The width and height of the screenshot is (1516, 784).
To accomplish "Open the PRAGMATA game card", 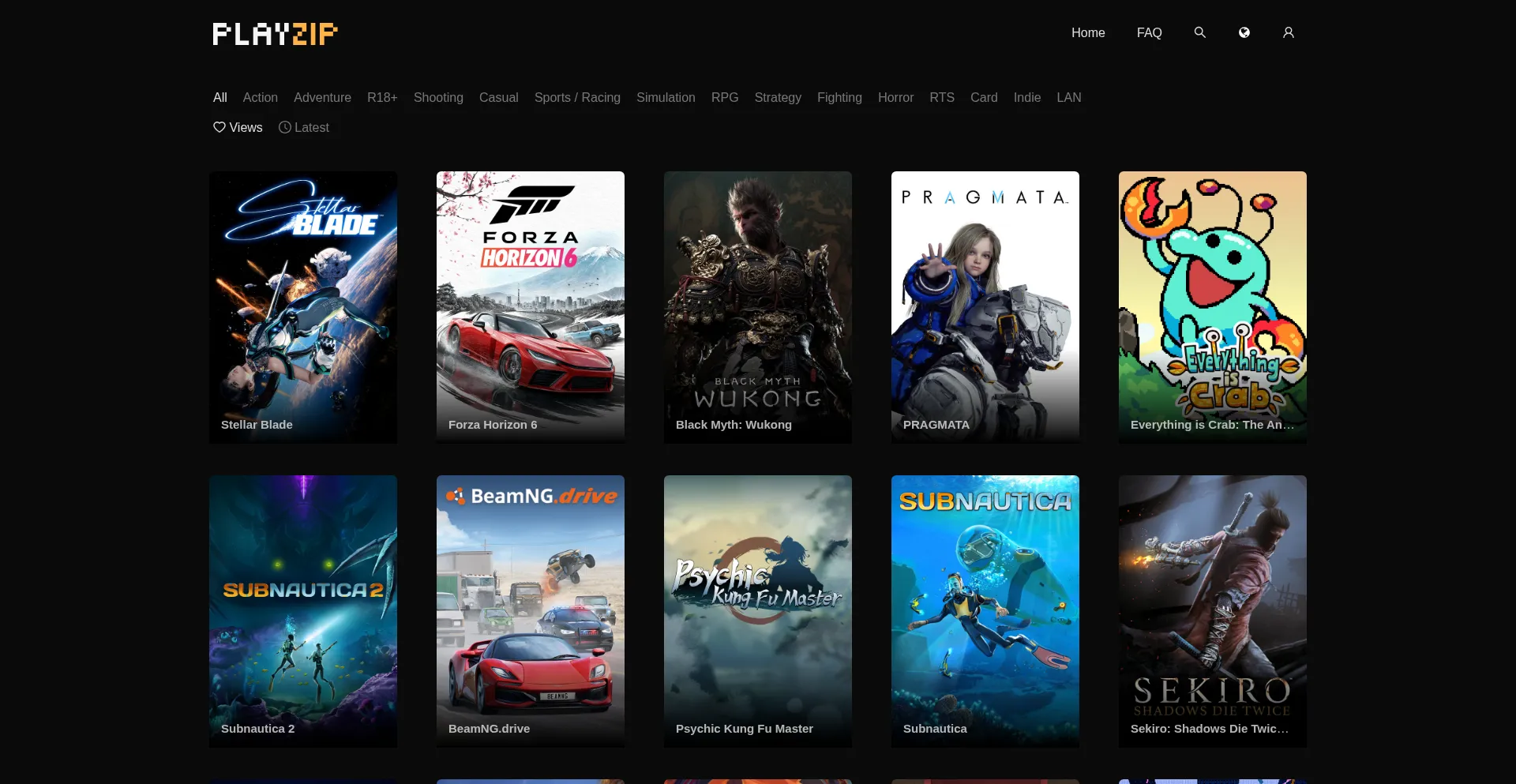I will point(985,307).
